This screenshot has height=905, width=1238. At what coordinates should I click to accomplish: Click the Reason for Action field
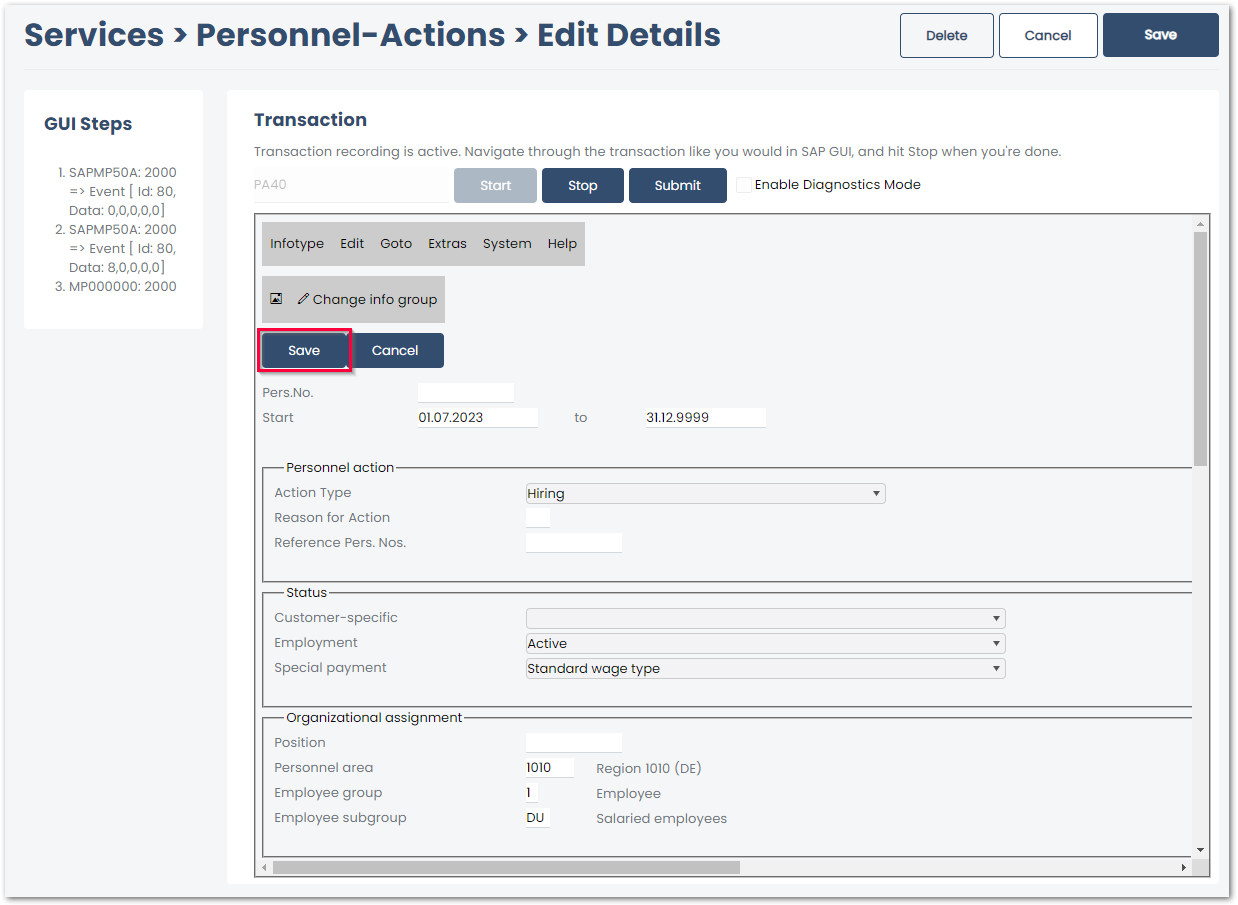point(538,518)
